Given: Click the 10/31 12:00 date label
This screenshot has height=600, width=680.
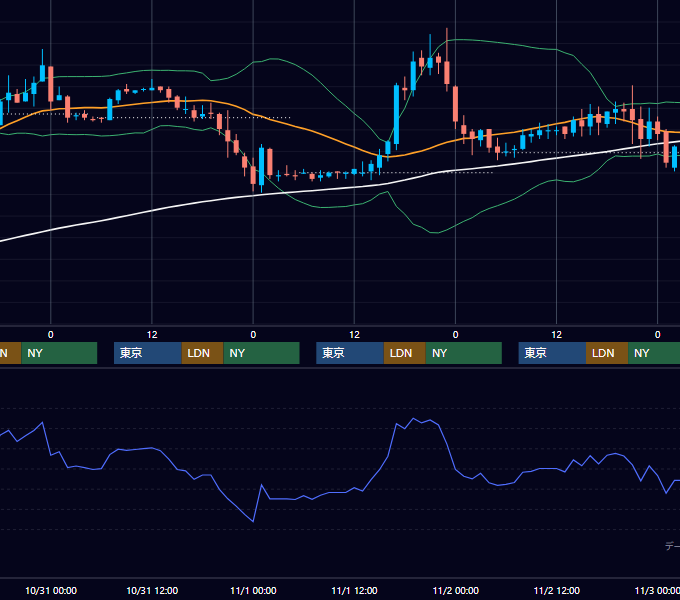Looking at the screenshot, I should (152, 590).
